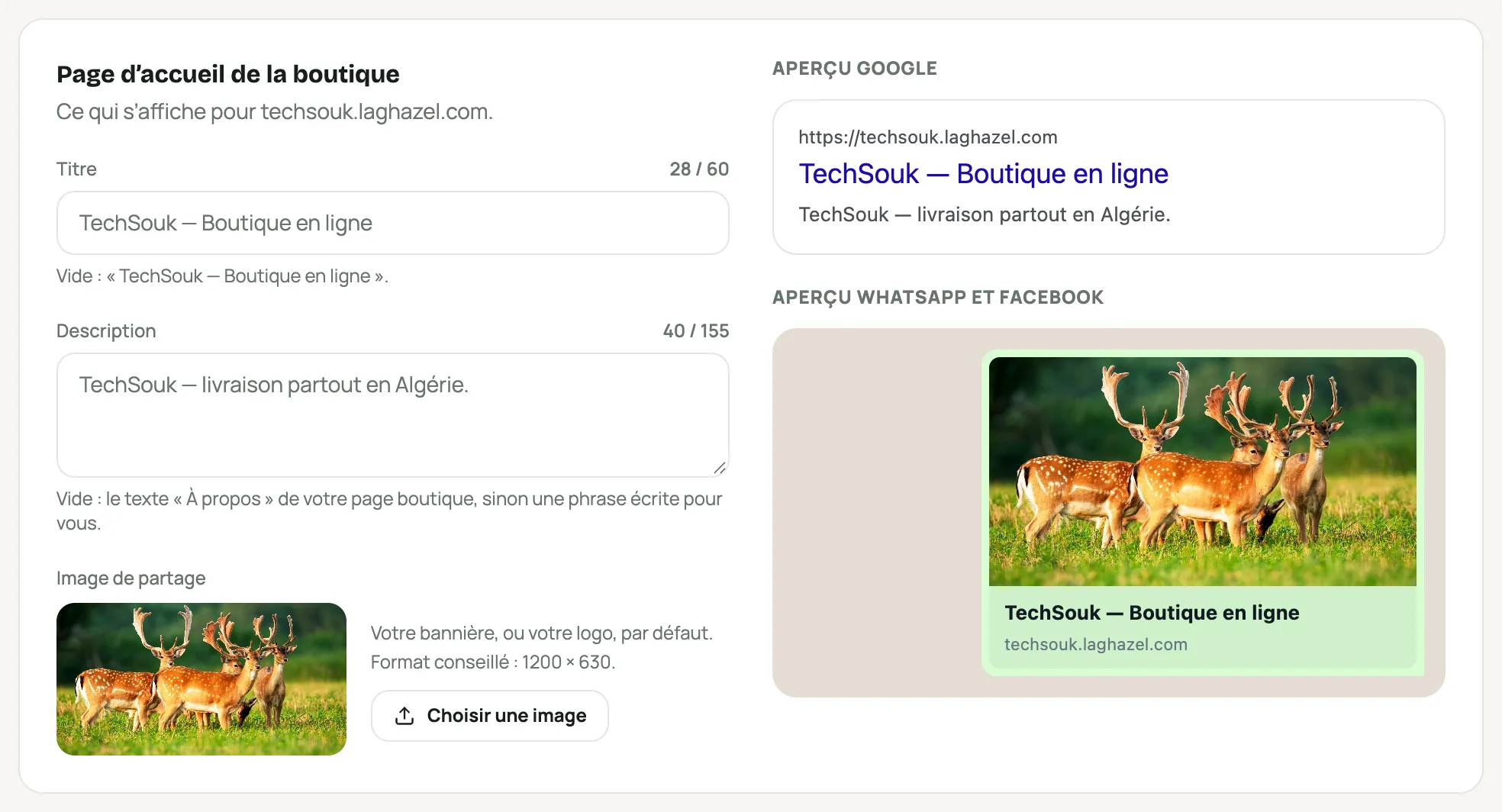This screenshot has height=812, width=1502.
Task: Click techsouk.laghazel.com domain in WhatsApp card
Action: [x=1096, y=645]
